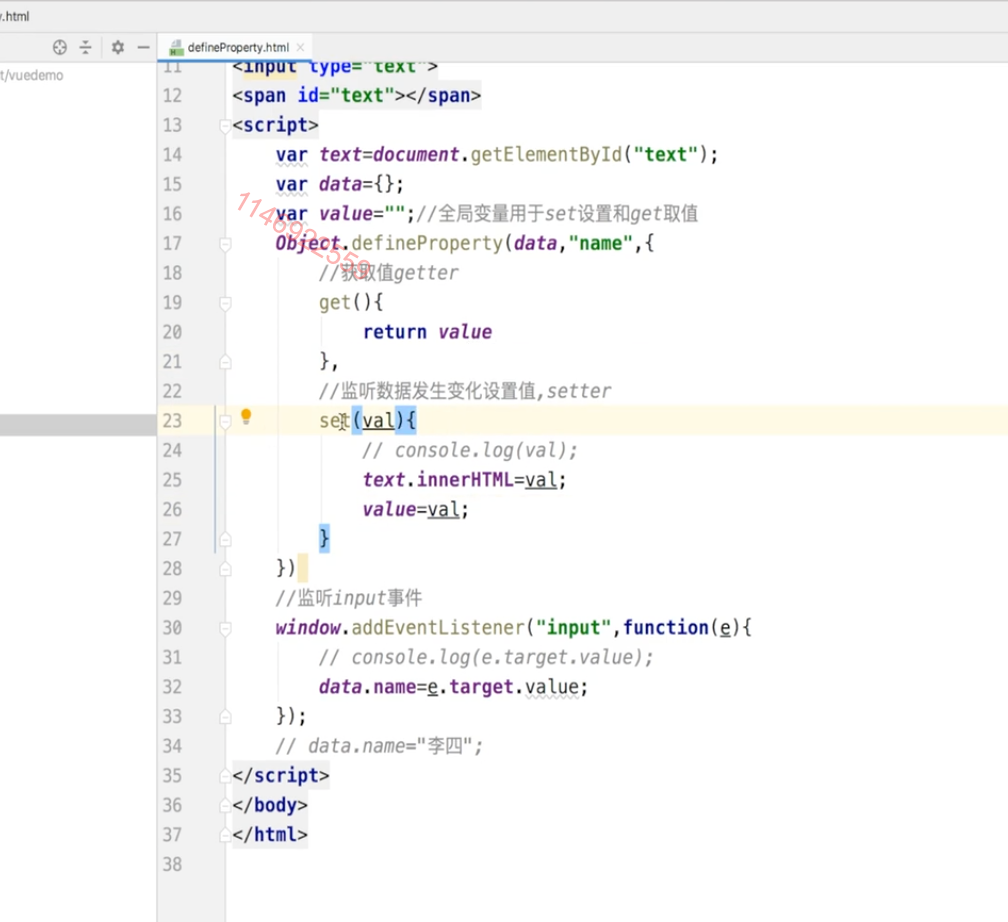Image resolution: width=1008 pixels, height=922 pixels.
Task: Click commented 'console.log(val);' on line 24
Action: [x=486, y=451]
